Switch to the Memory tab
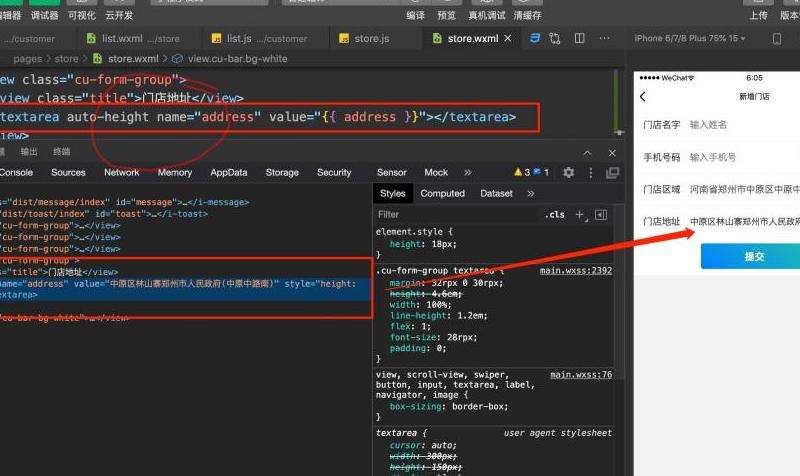 coord(174,172)
